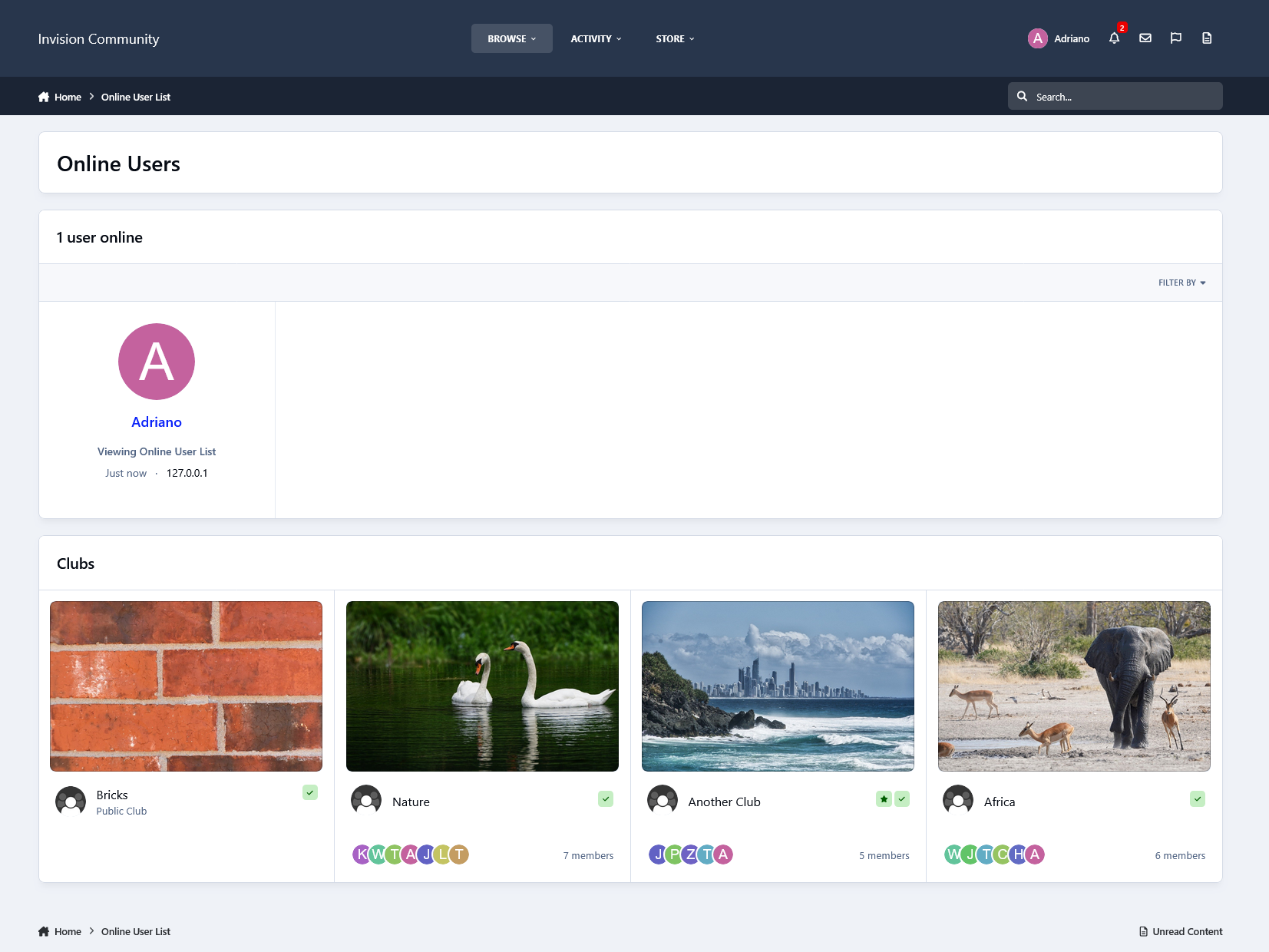Open the Browse menu
1269x952 pixels.
tap(511, 38)
